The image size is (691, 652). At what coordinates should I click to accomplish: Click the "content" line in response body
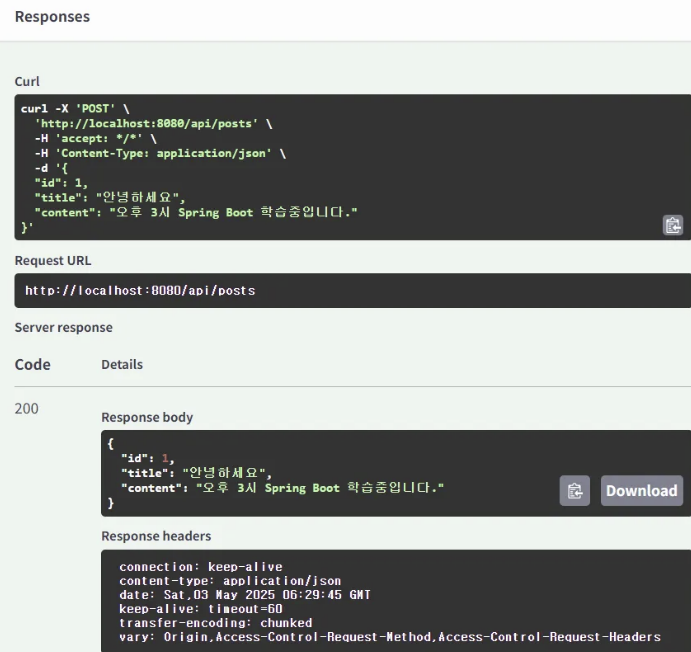282,488
